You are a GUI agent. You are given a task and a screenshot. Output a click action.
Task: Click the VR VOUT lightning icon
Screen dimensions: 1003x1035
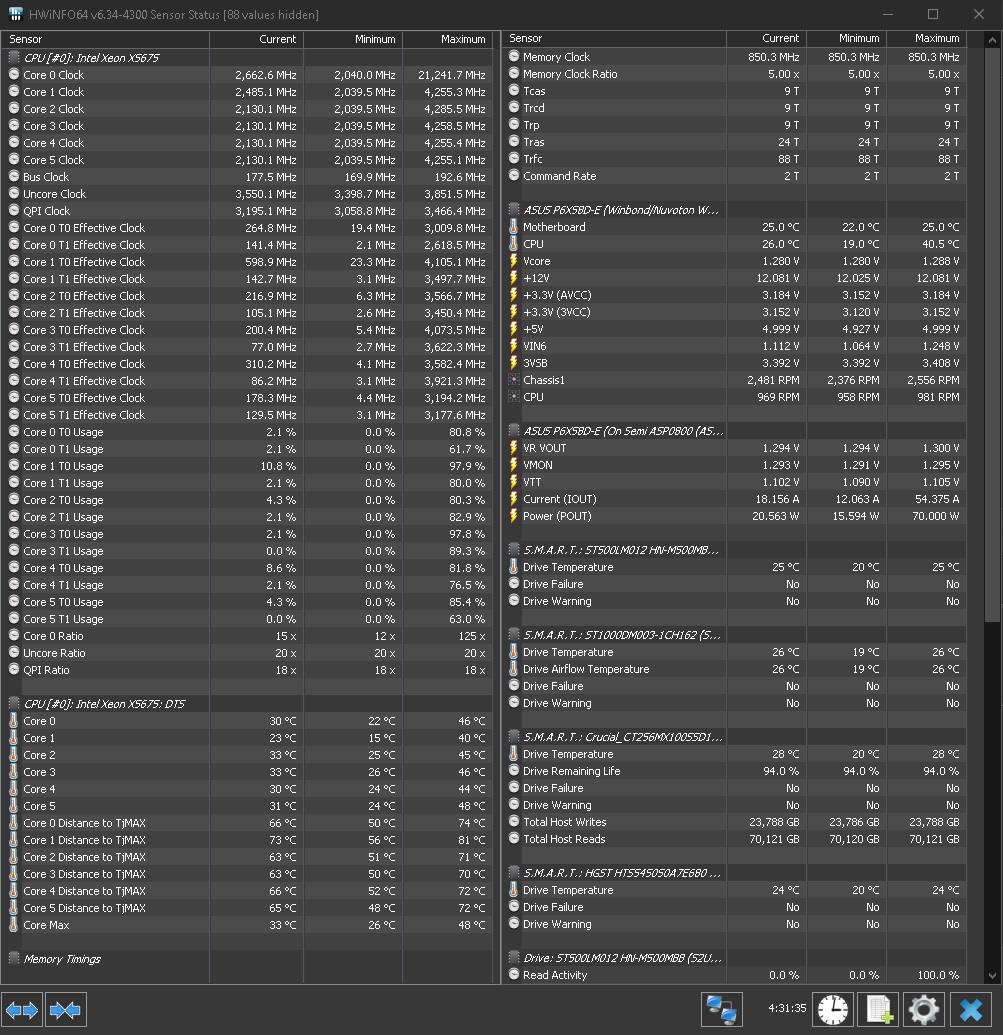pos(513,448)
